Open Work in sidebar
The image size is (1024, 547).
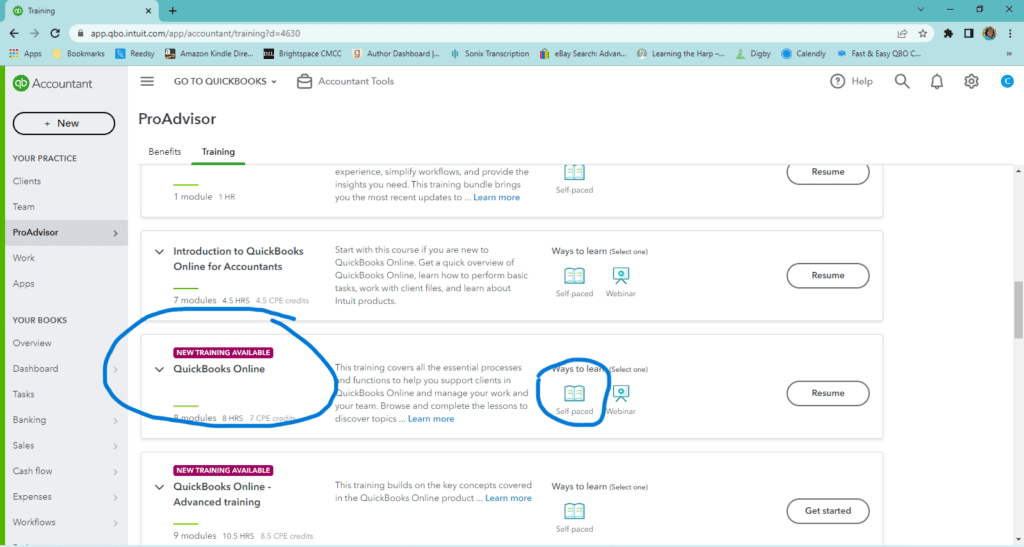pos(24,258)
